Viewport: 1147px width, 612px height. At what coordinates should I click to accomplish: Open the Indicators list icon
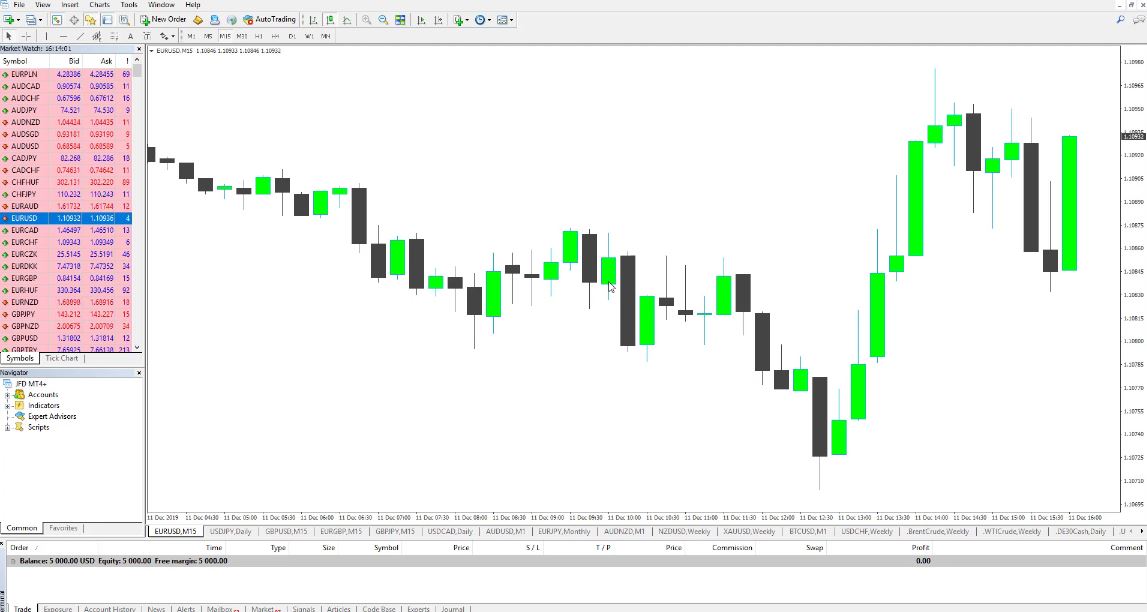[458, 19]
